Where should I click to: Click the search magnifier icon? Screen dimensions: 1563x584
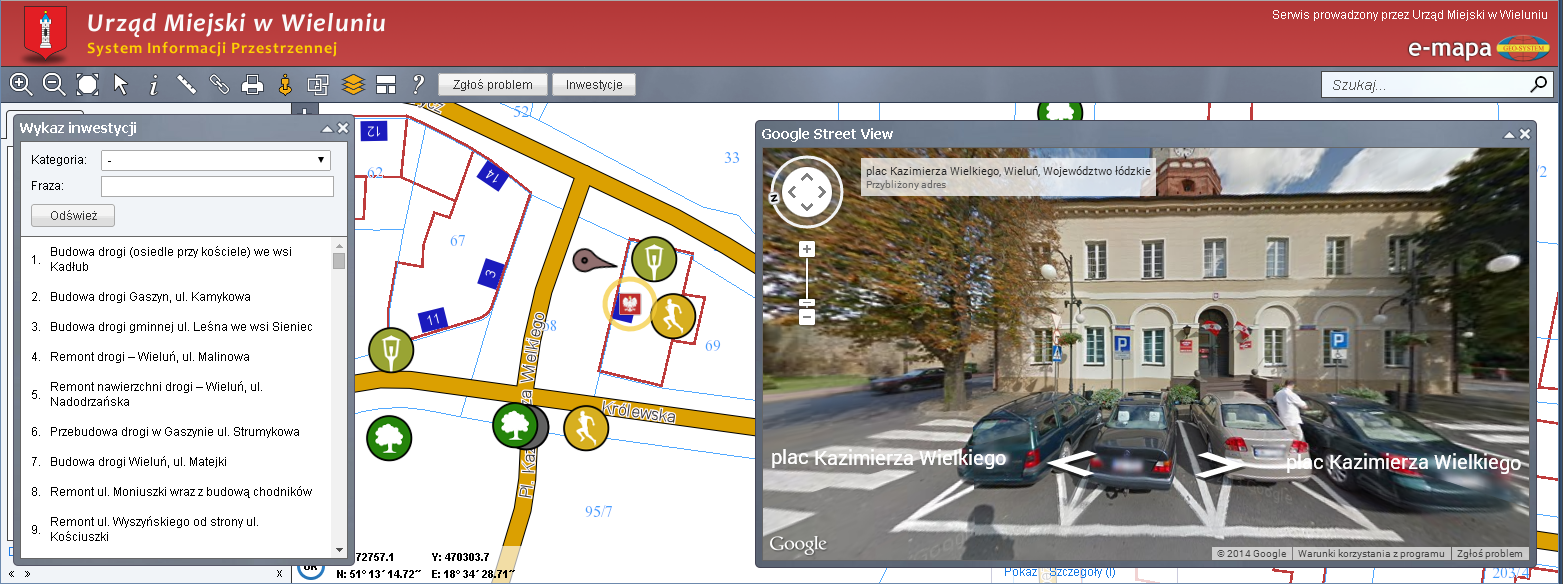(1539, 85)
